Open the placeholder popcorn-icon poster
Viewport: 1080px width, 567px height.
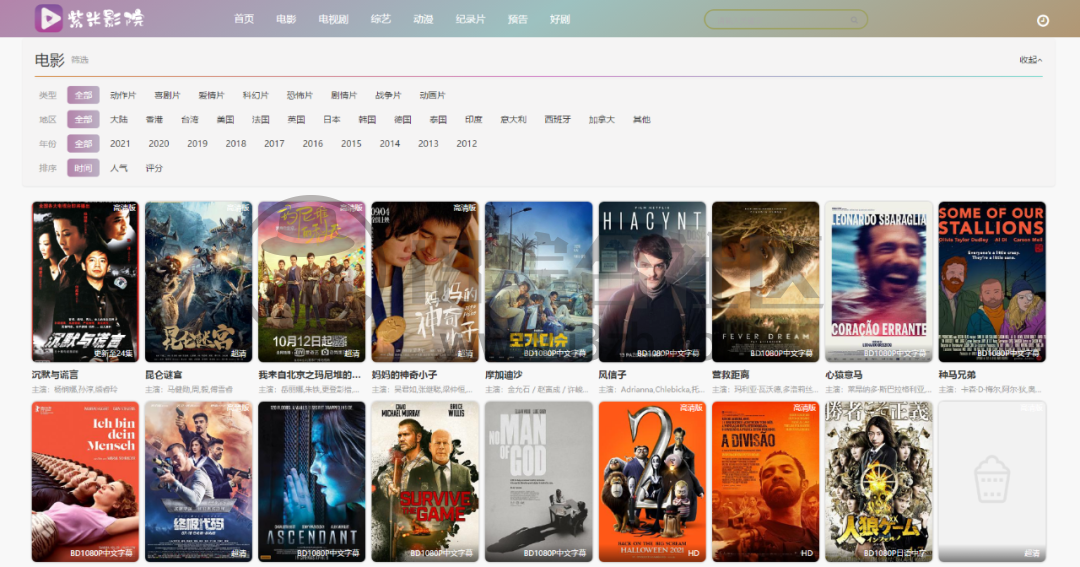(992, 482)
